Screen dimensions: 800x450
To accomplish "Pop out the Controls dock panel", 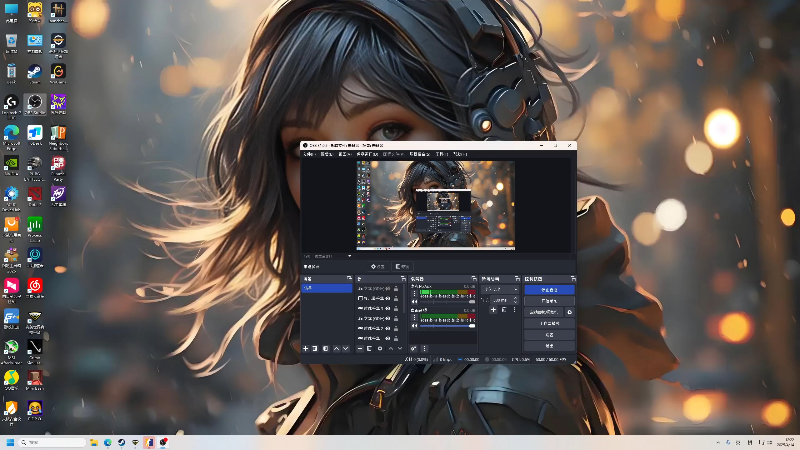I will (x=573, y=279).
